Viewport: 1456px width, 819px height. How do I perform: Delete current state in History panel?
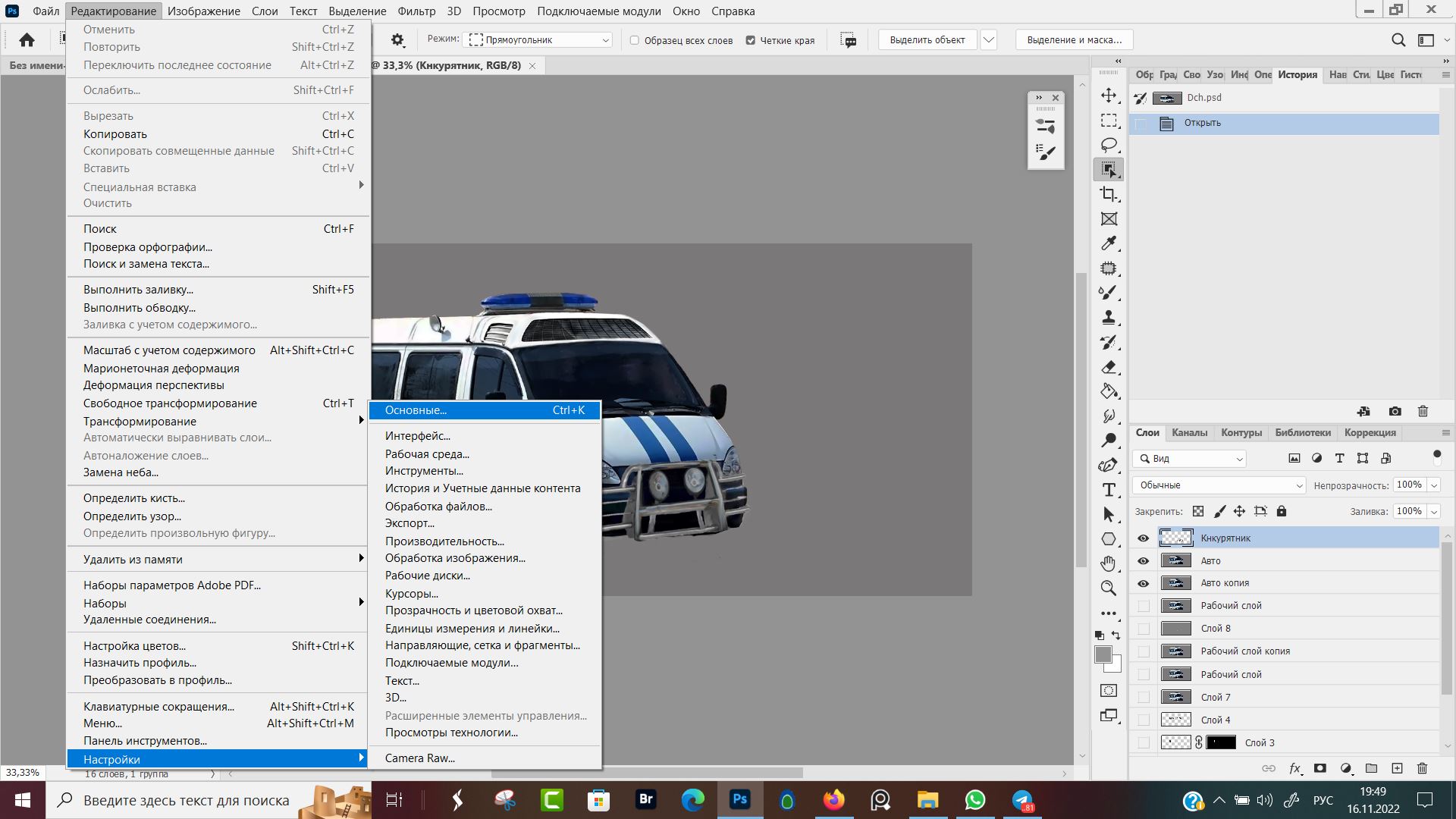(x=1423, y=411)
